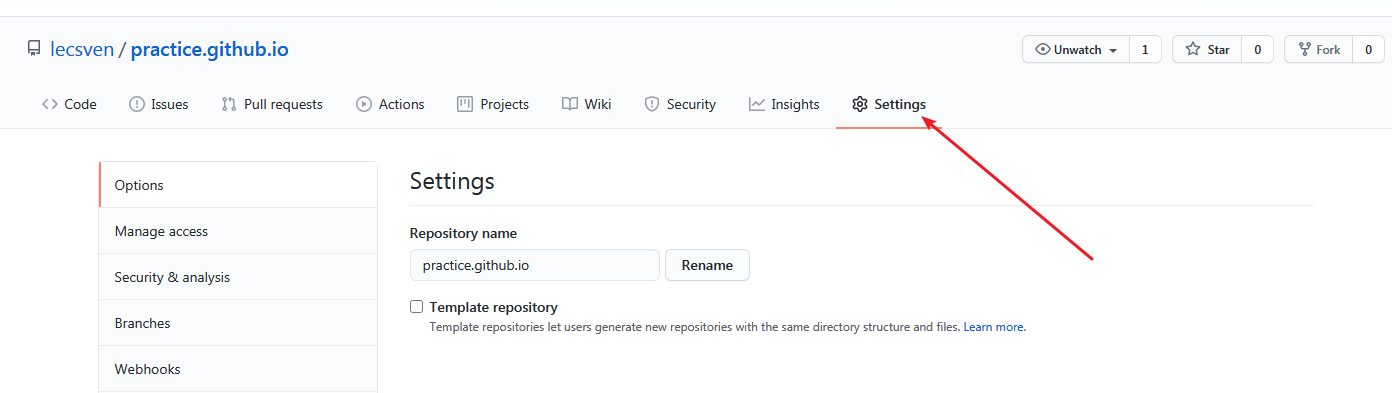Select the Settings tab

pyautogui.click(x=889, y=104)
